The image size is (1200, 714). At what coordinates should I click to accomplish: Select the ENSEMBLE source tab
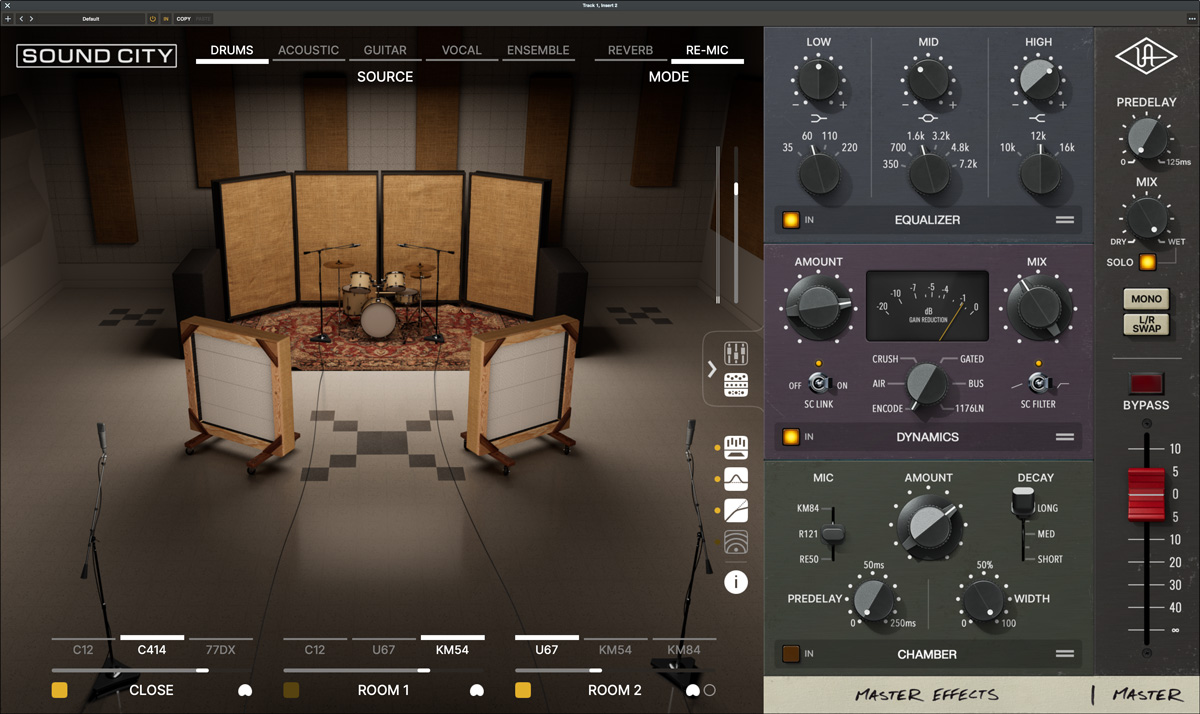point(538,51)
